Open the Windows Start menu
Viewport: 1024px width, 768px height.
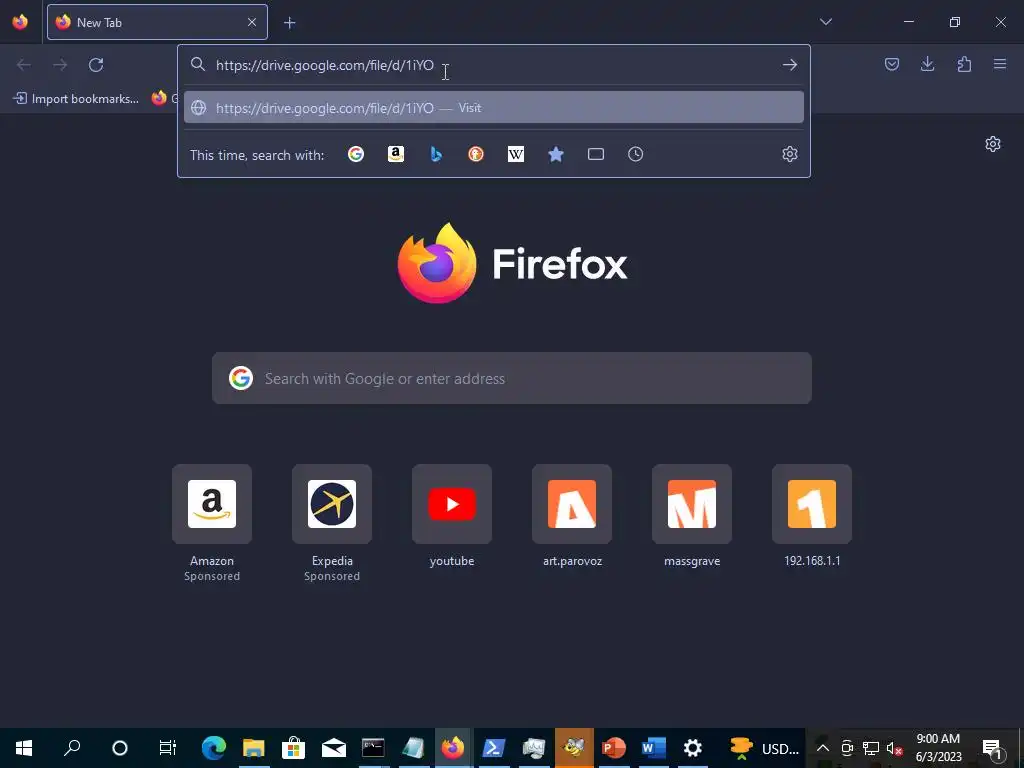coord(24,748)
